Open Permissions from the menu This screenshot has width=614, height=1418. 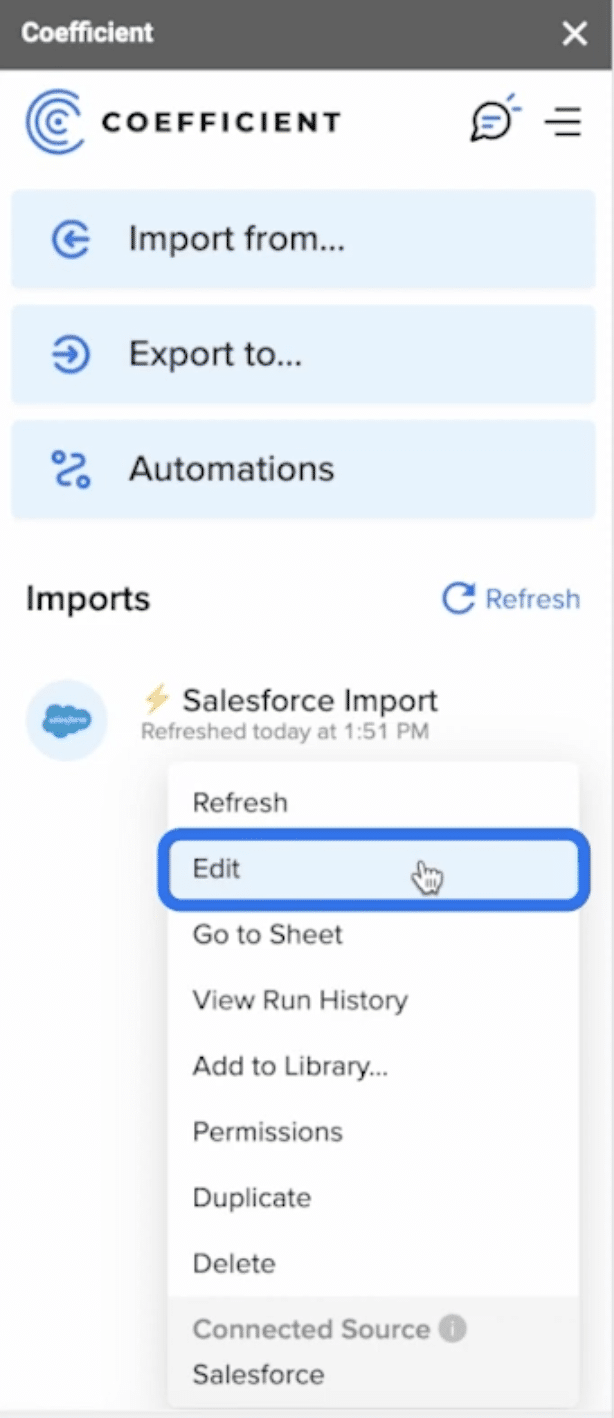373,1132
